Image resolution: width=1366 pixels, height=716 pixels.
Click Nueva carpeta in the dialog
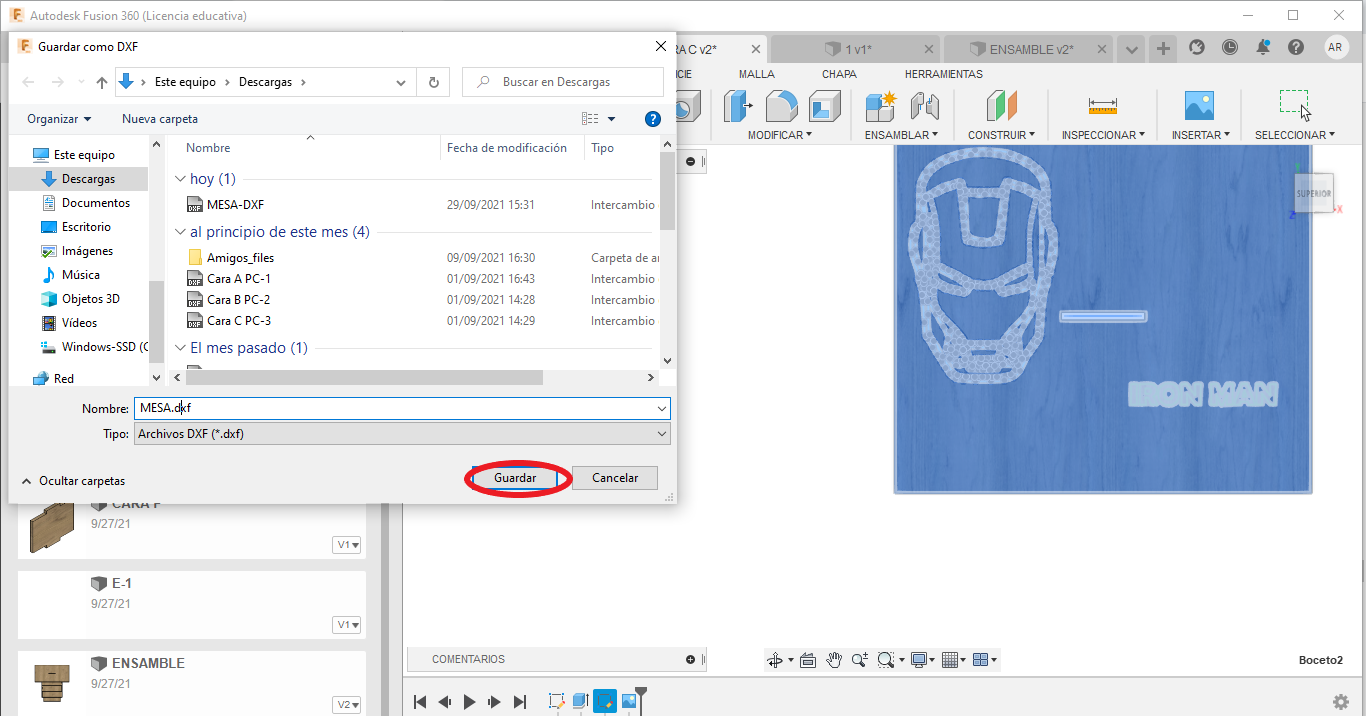pos(160,119)
